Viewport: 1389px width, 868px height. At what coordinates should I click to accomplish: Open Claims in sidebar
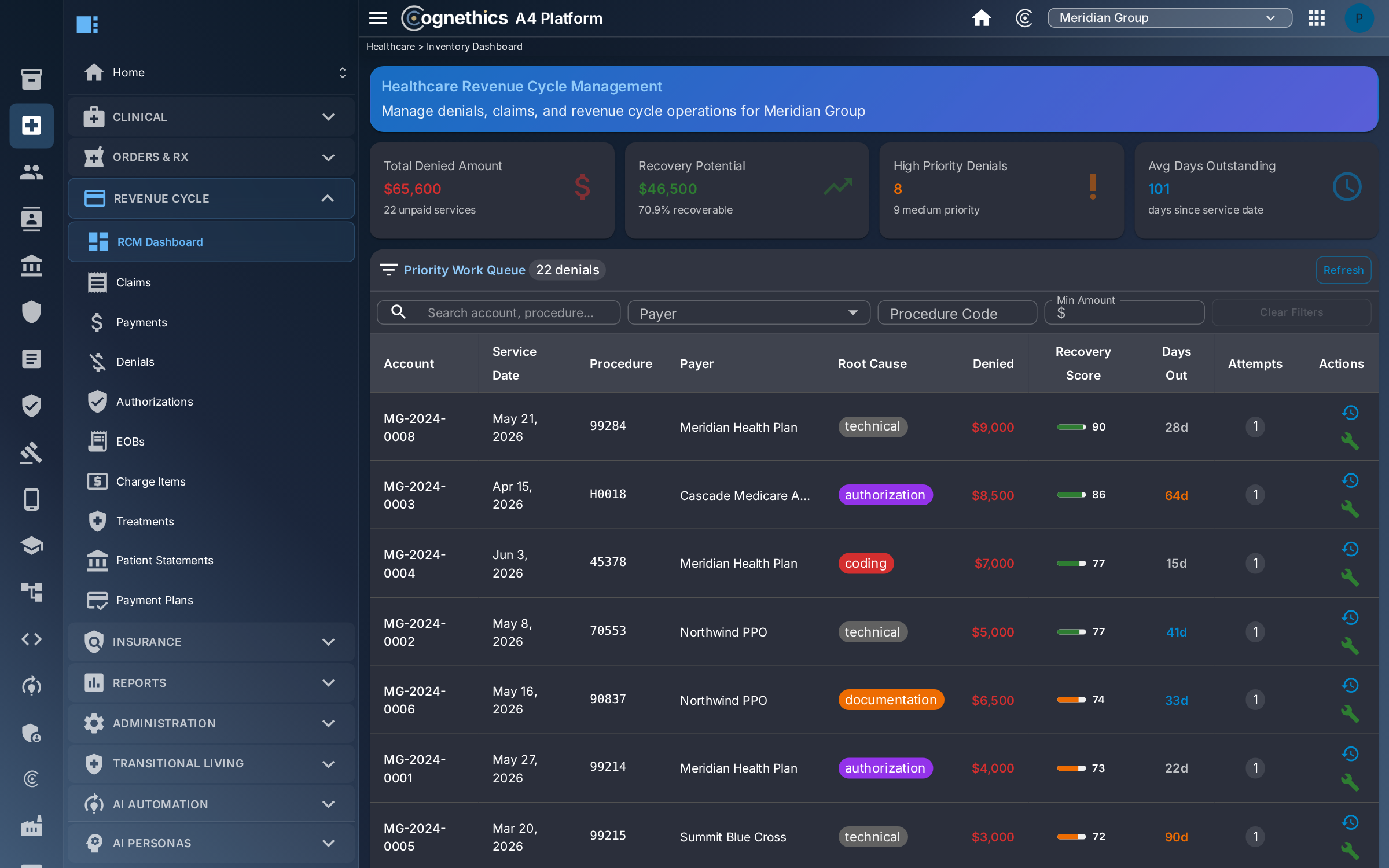[211, 282]
